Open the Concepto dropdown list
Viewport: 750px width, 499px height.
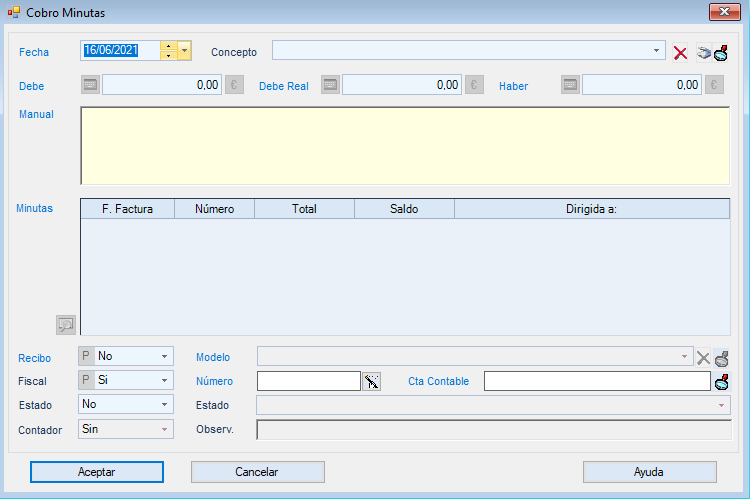pyautogui.click(x=656, y=50)
